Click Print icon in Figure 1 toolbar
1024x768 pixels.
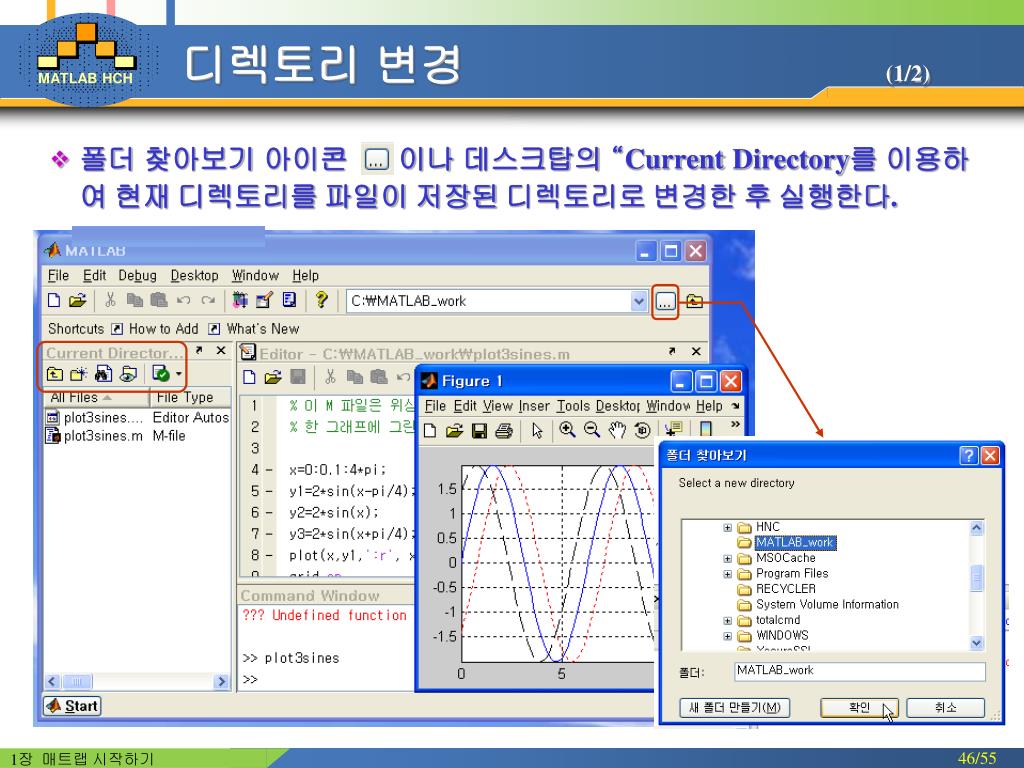(x=504, y=430)
